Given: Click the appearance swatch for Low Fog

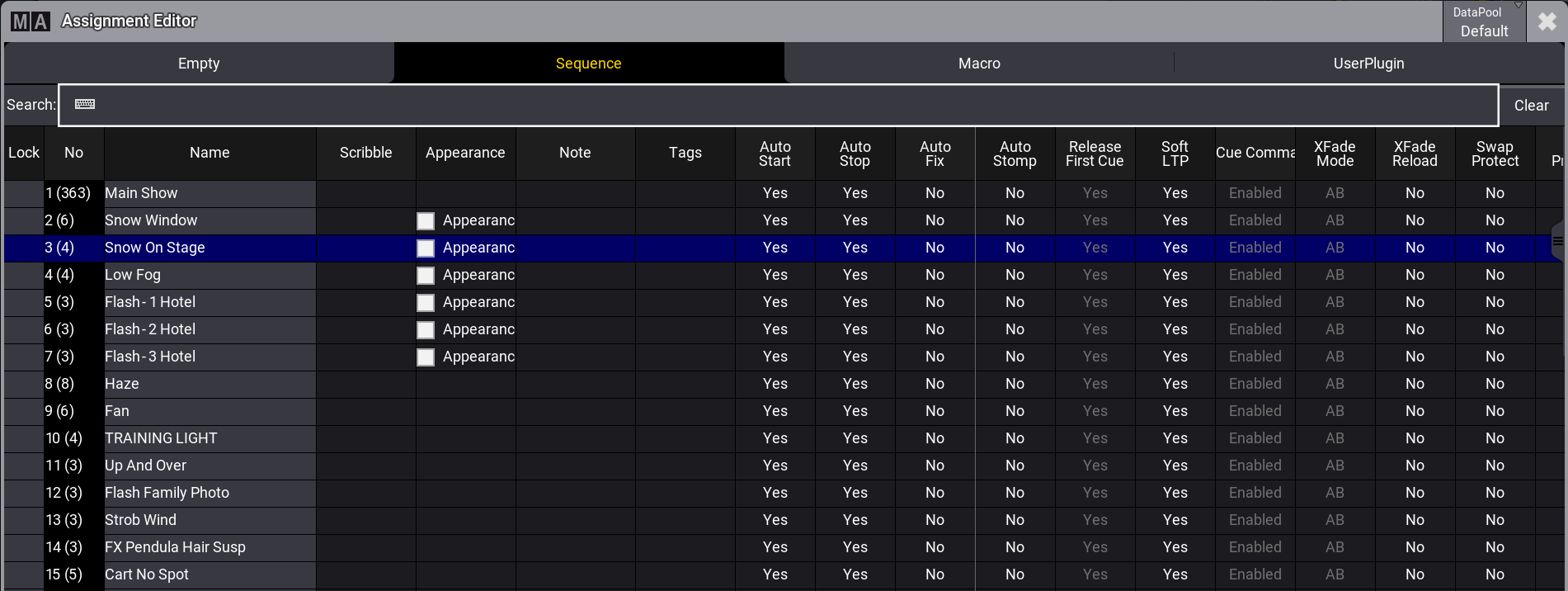Looking at the screenshot, I should pos(426,275).
